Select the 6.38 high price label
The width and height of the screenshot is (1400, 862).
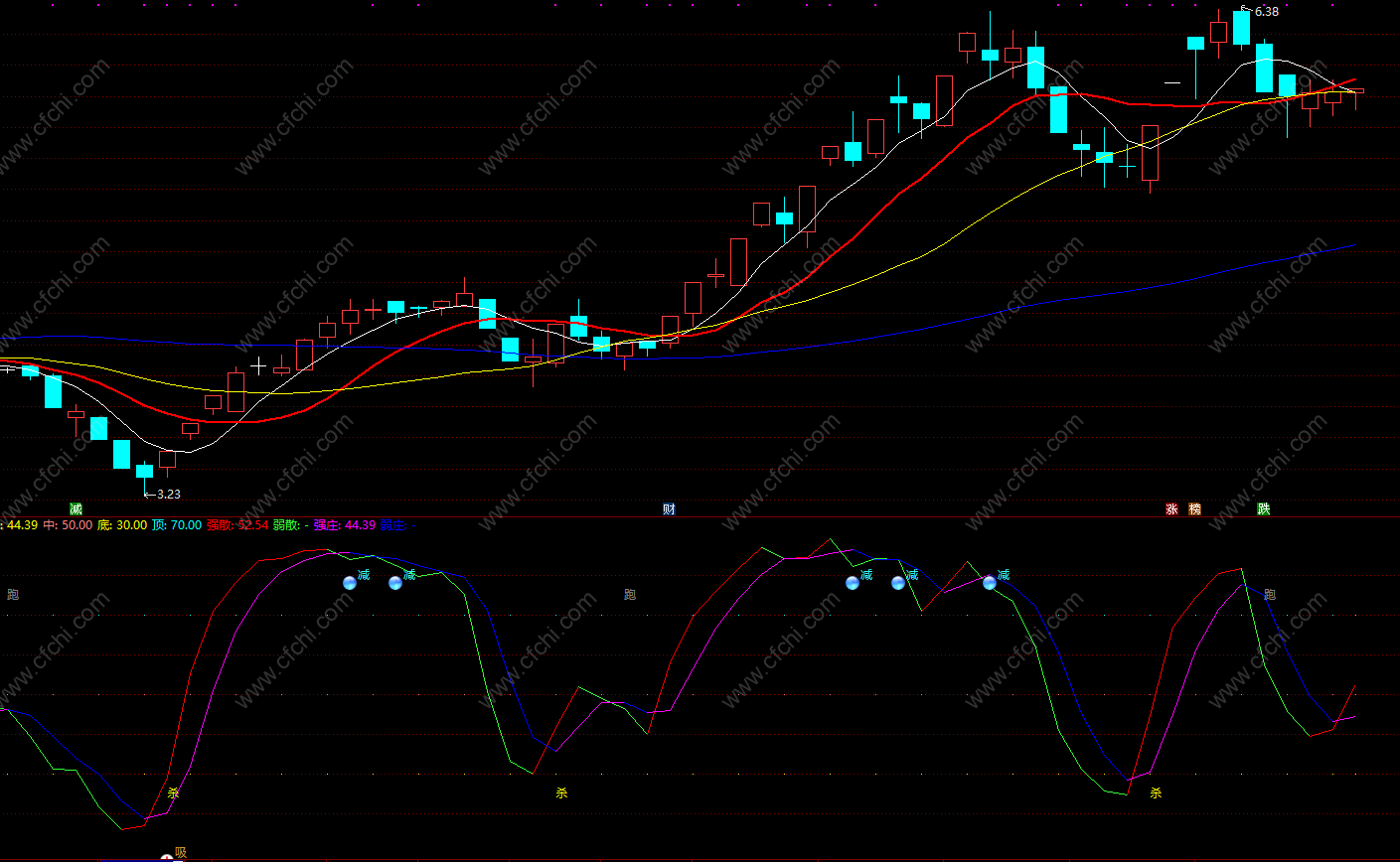coord(1267,12)
